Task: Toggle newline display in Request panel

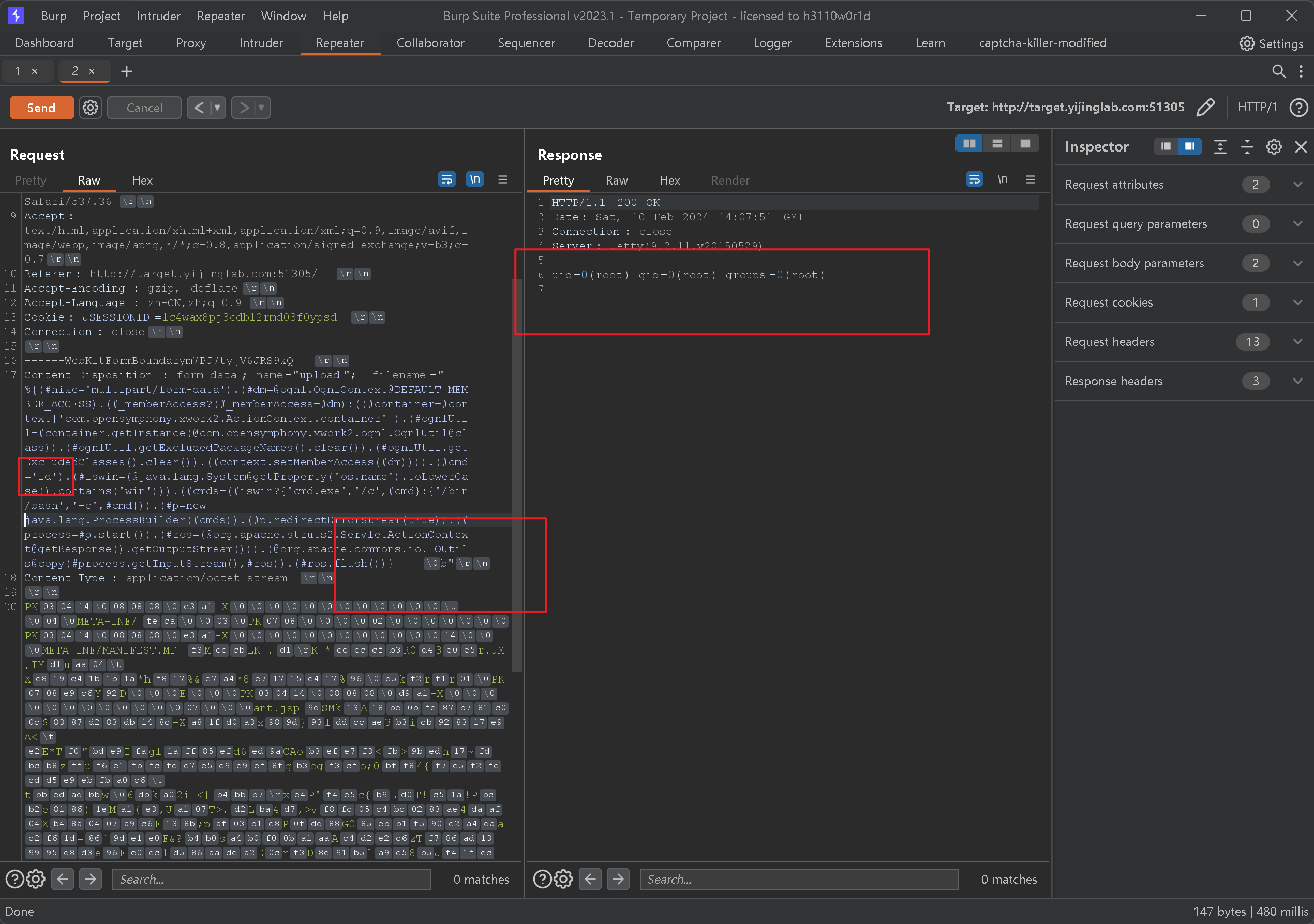Action: click(474, 179)
